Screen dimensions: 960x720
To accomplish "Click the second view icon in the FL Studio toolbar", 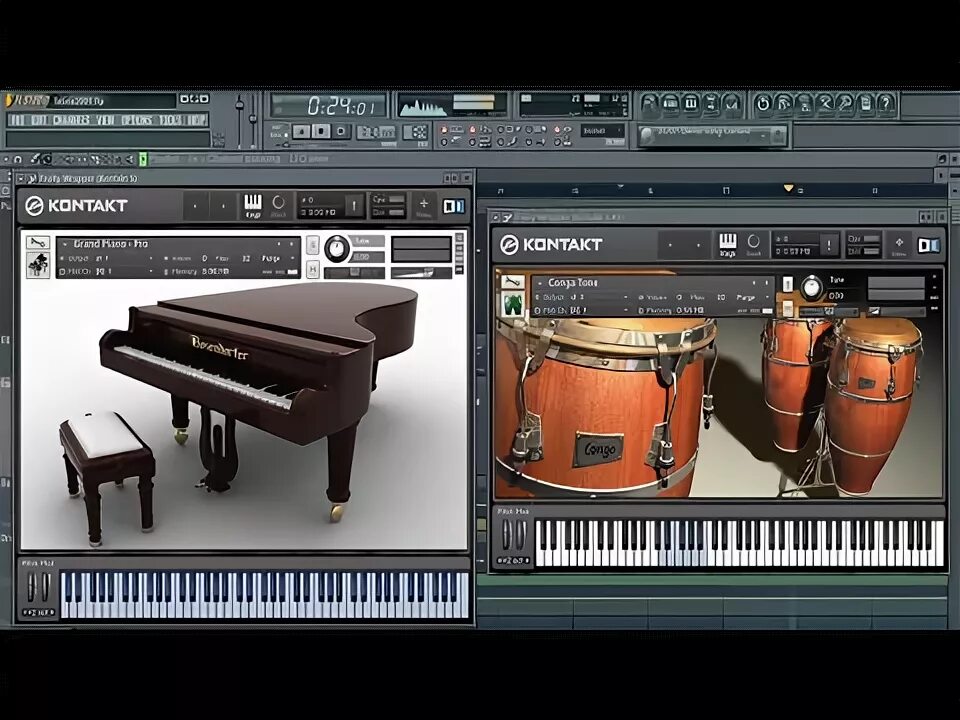I will point(670,103).
